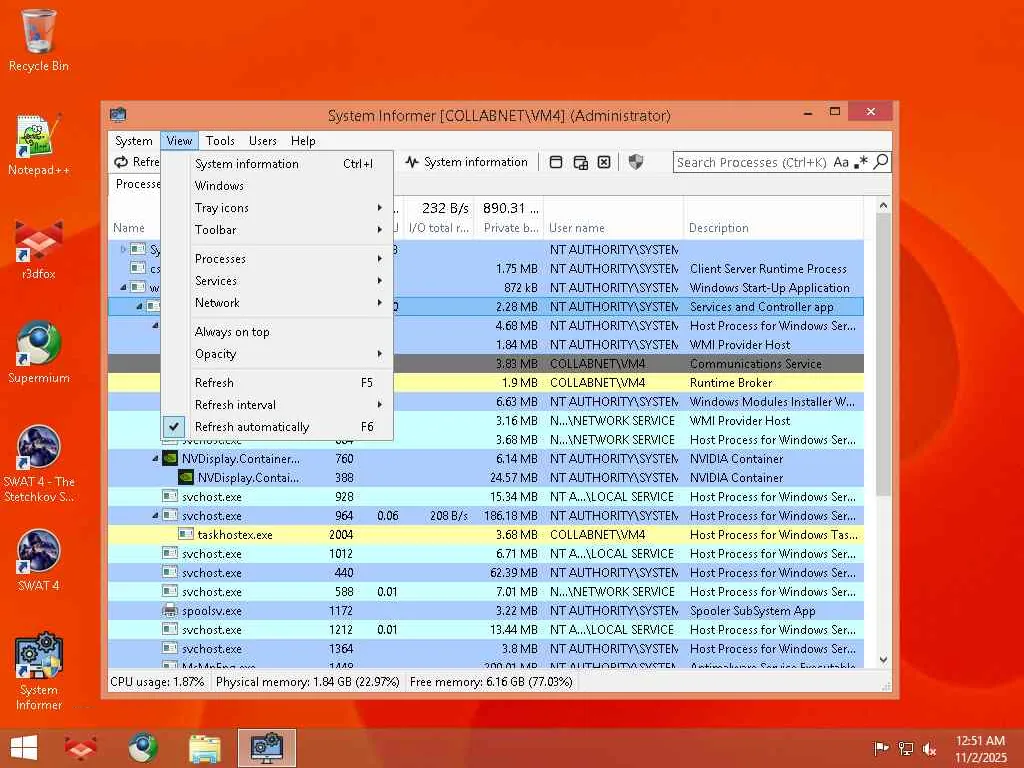
Task: Toggle Always on top in View menu
Action: [x=277, y=332]
